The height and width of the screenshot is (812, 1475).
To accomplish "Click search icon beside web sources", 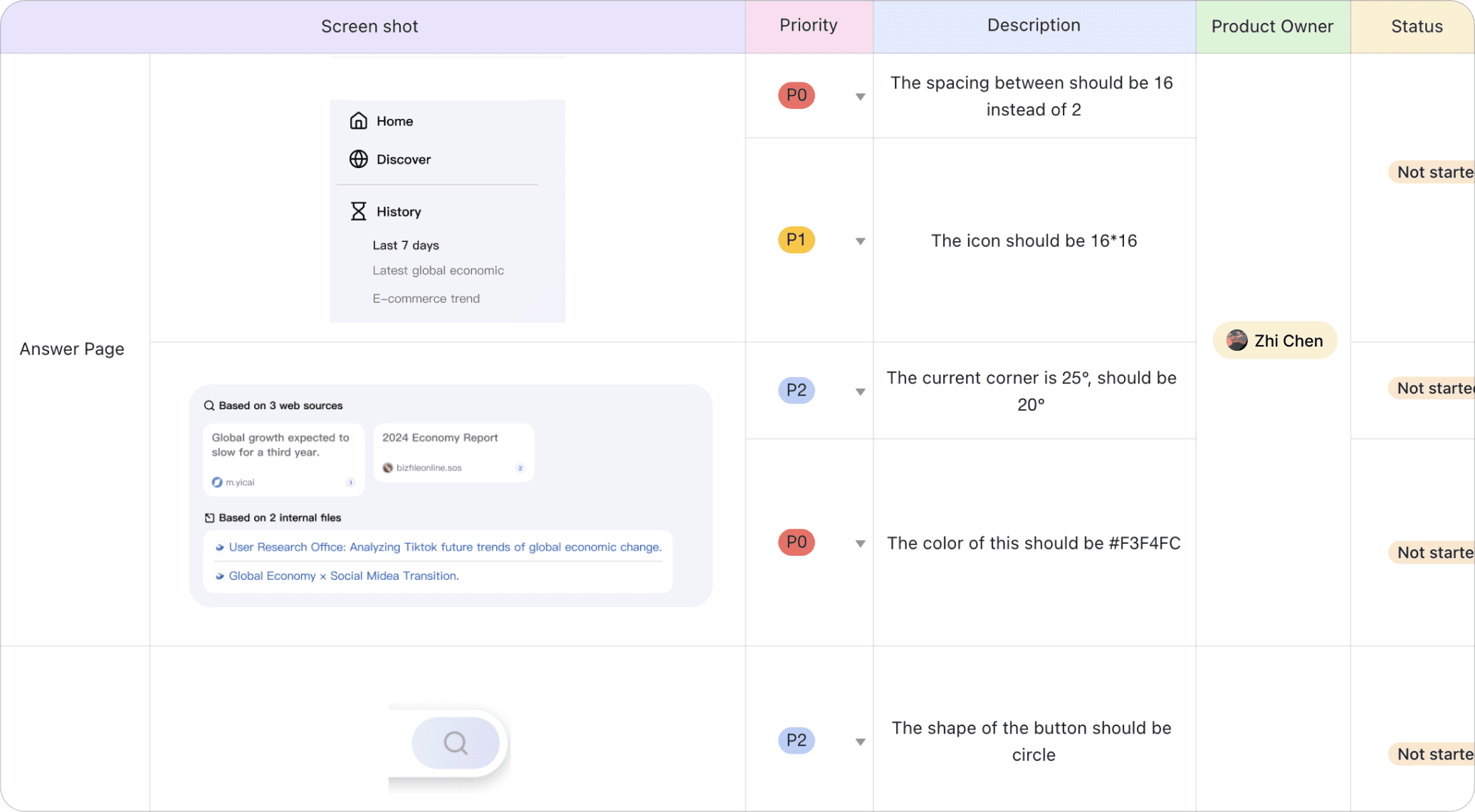I will pyautogui.click(x=209, y=406).
